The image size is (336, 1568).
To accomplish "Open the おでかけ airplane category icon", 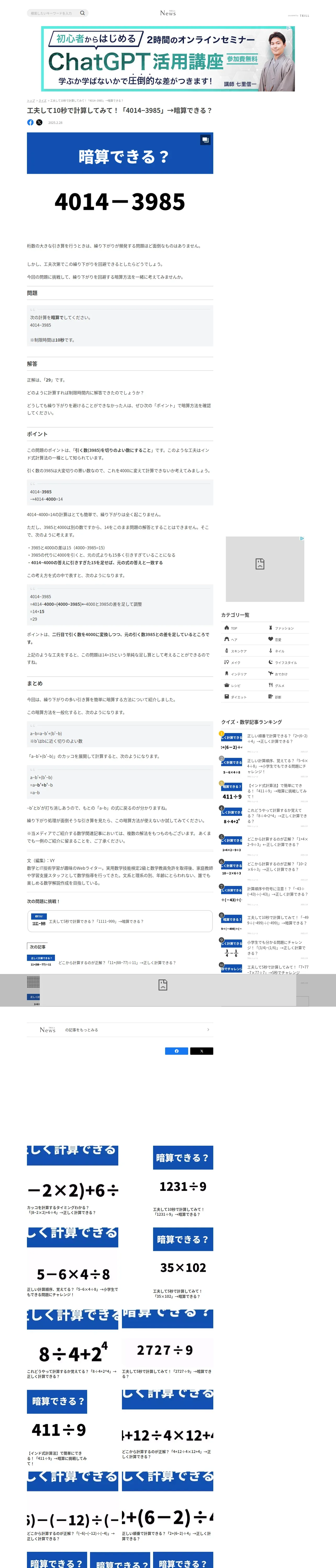I will pos(271,674).
